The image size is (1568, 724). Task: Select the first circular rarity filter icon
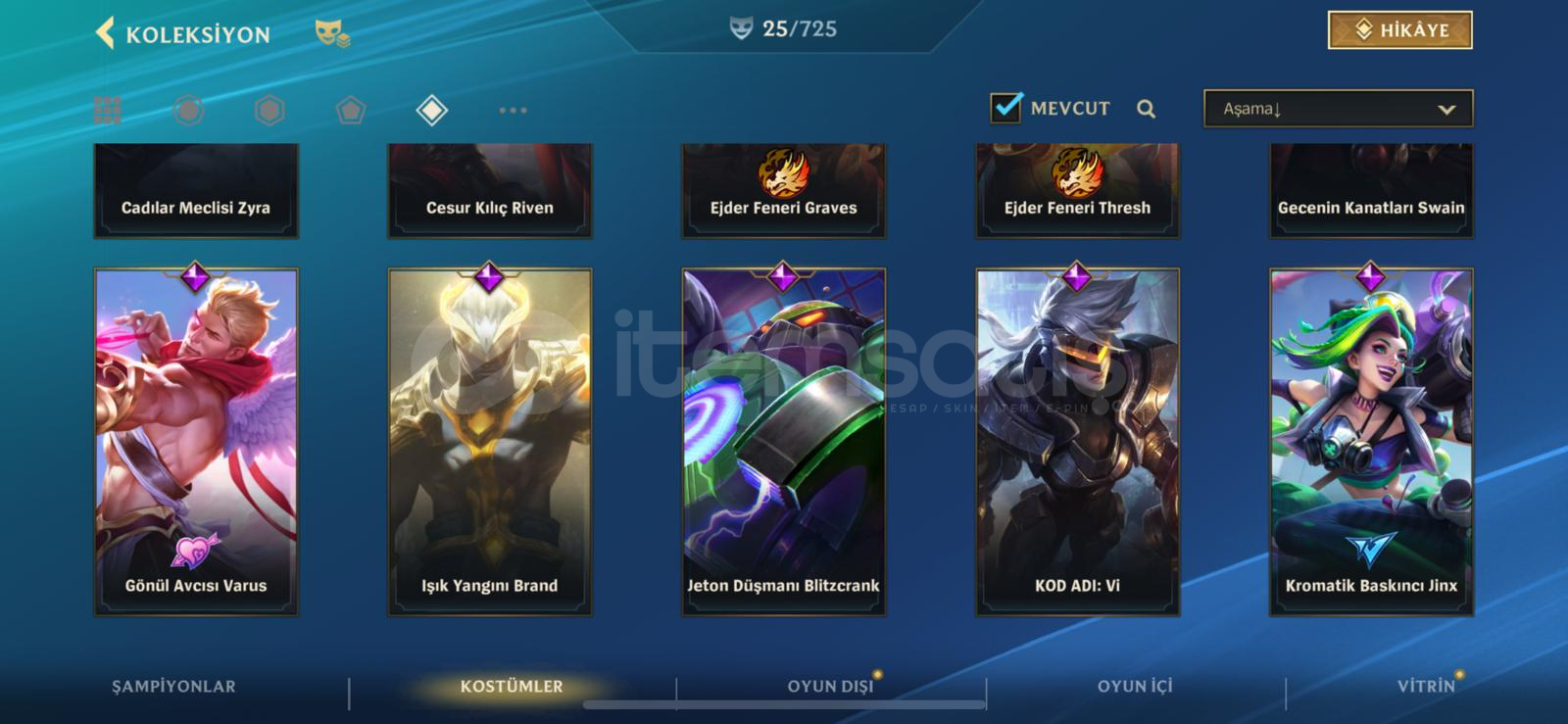pos(188,110)
